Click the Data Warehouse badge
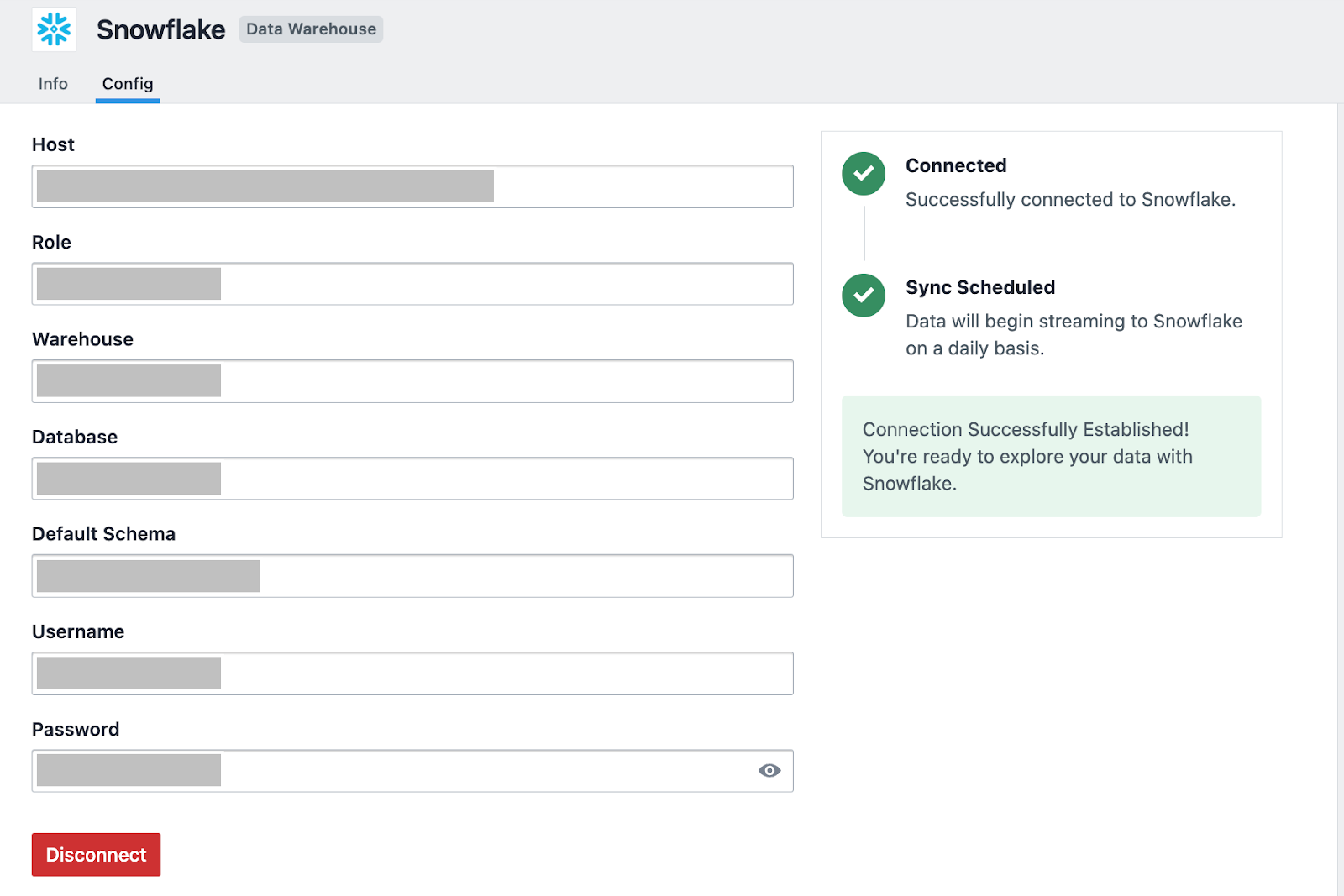 (311, 29)
